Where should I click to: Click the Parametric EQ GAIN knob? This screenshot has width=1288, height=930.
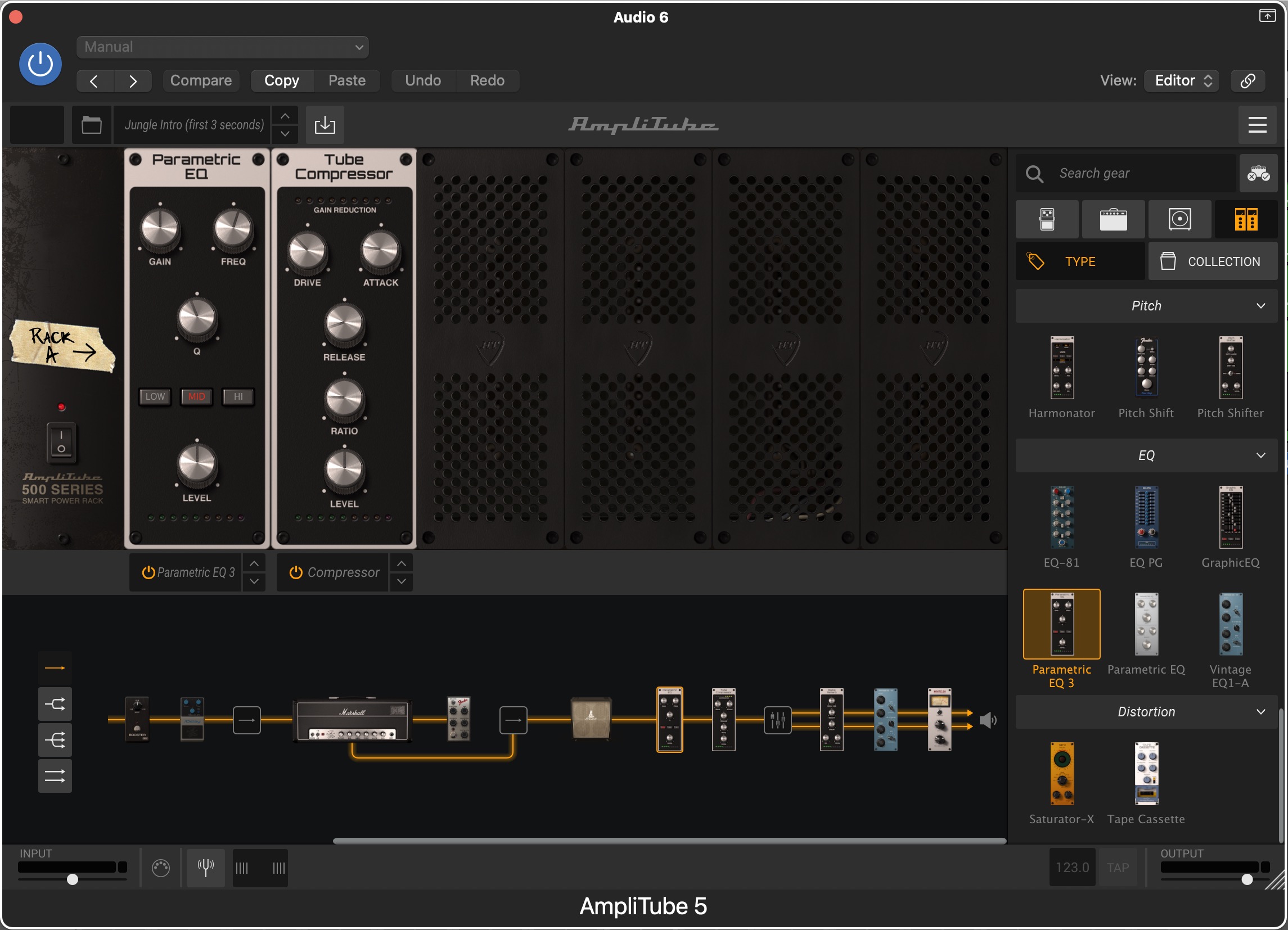tap(160, 230)
